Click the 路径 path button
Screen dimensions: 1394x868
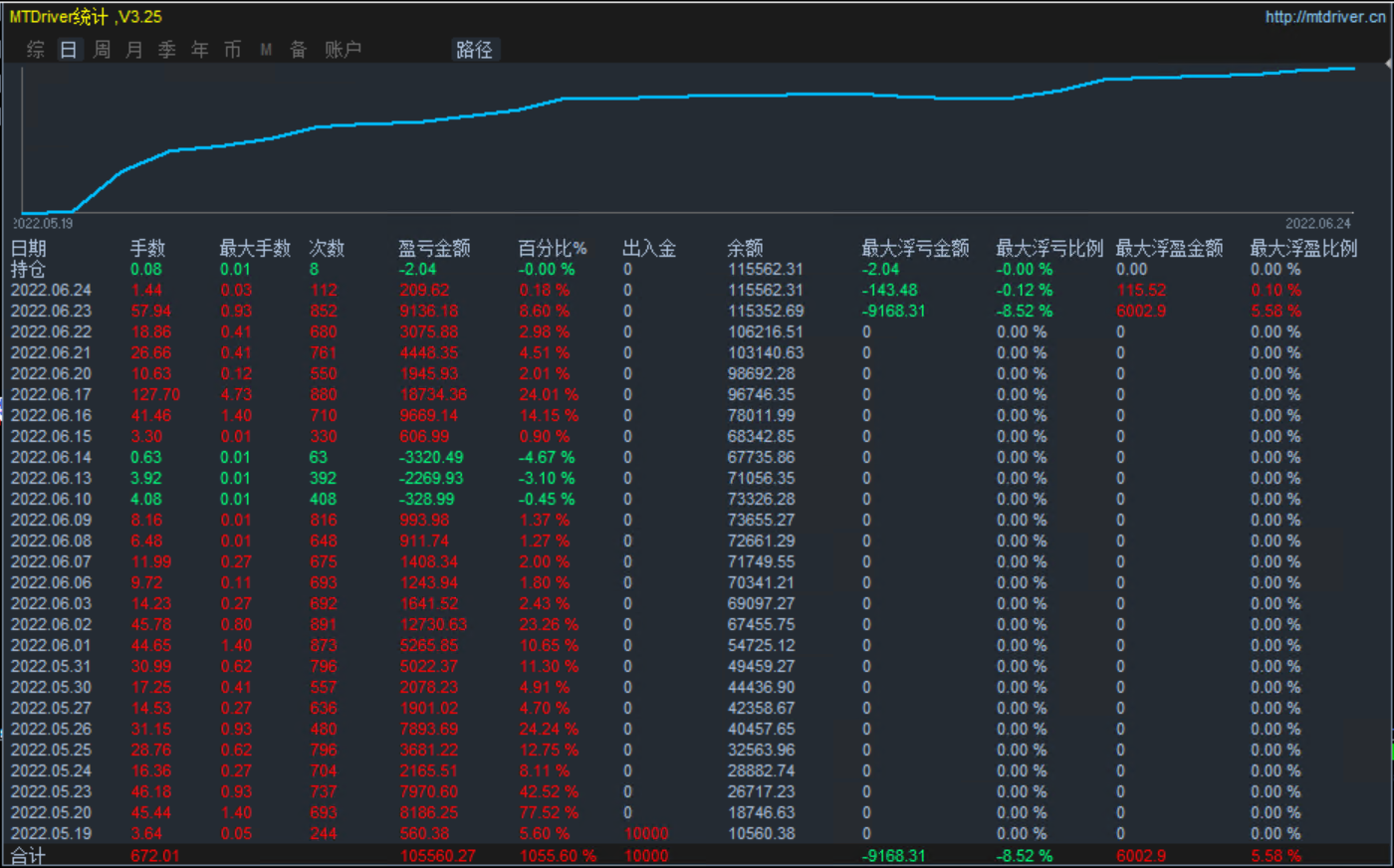pyautogui.click(x=476, y=49)
